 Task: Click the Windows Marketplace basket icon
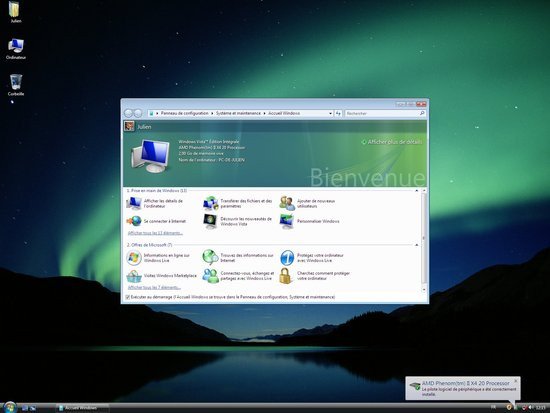[x=134, y=276]
